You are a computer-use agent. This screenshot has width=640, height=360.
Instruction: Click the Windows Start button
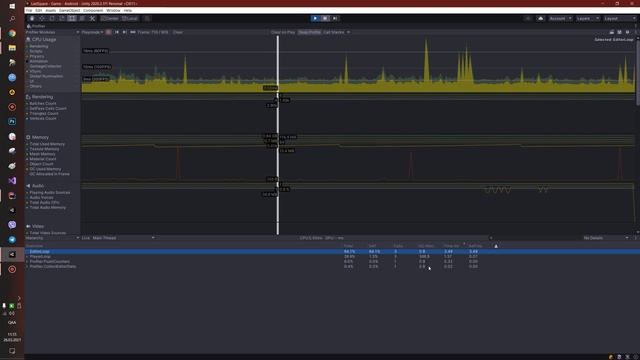[12, 6]
